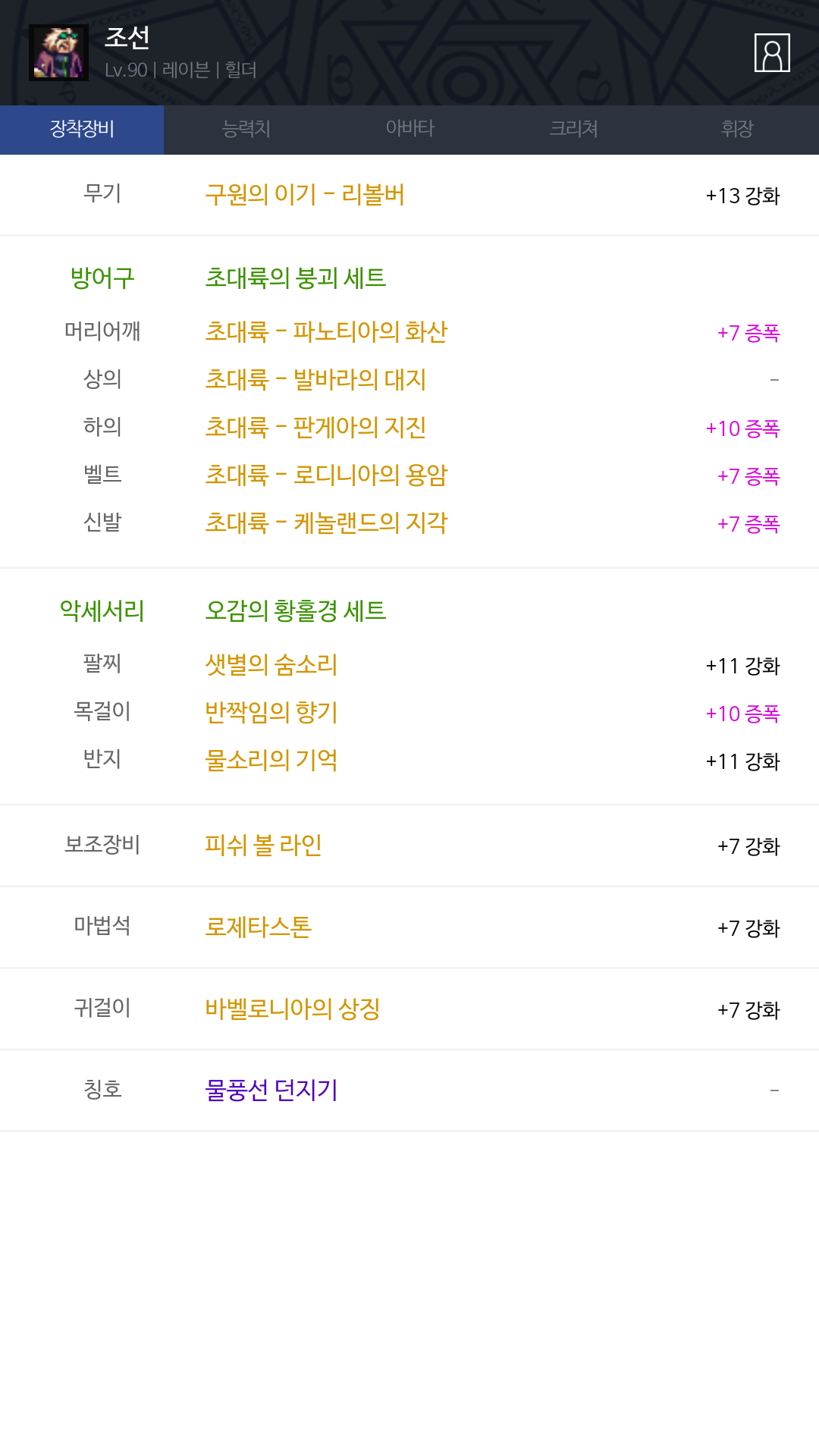Open the 초대륙의 붕괴 세트 armor set
The height and width of the screenshot is (1456, 819).
tap(296, 278)
